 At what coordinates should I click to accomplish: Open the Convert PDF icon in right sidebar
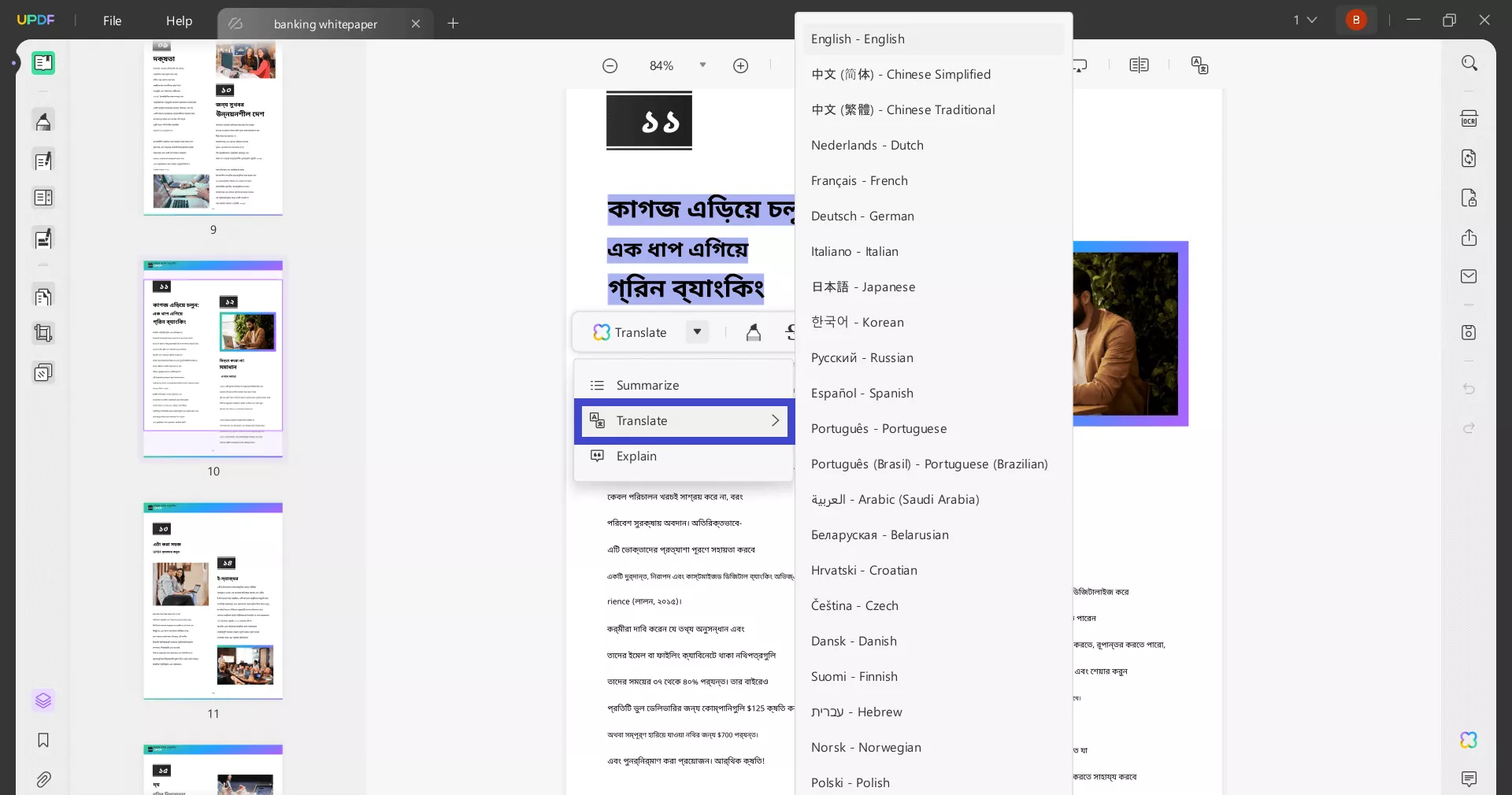[1469, 158]
